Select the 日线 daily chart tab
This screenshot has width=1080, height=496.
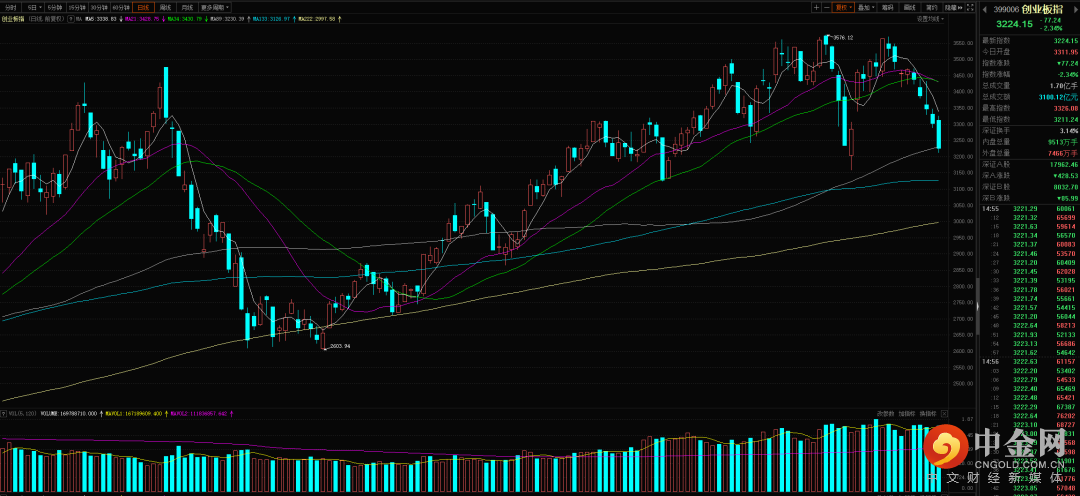[x=143, y=8]
